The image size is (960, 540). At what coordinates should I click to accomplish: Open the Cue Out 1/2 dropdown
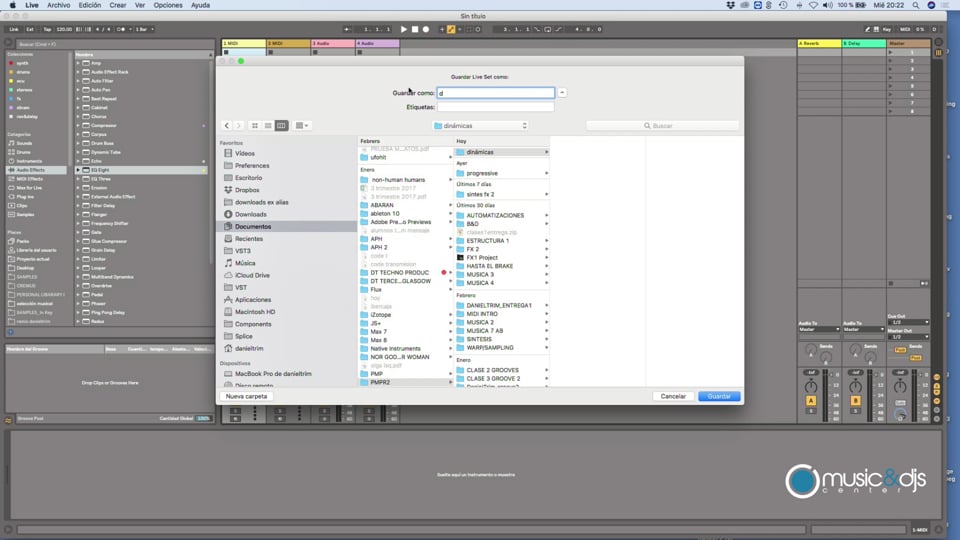[x=909, y=322]
